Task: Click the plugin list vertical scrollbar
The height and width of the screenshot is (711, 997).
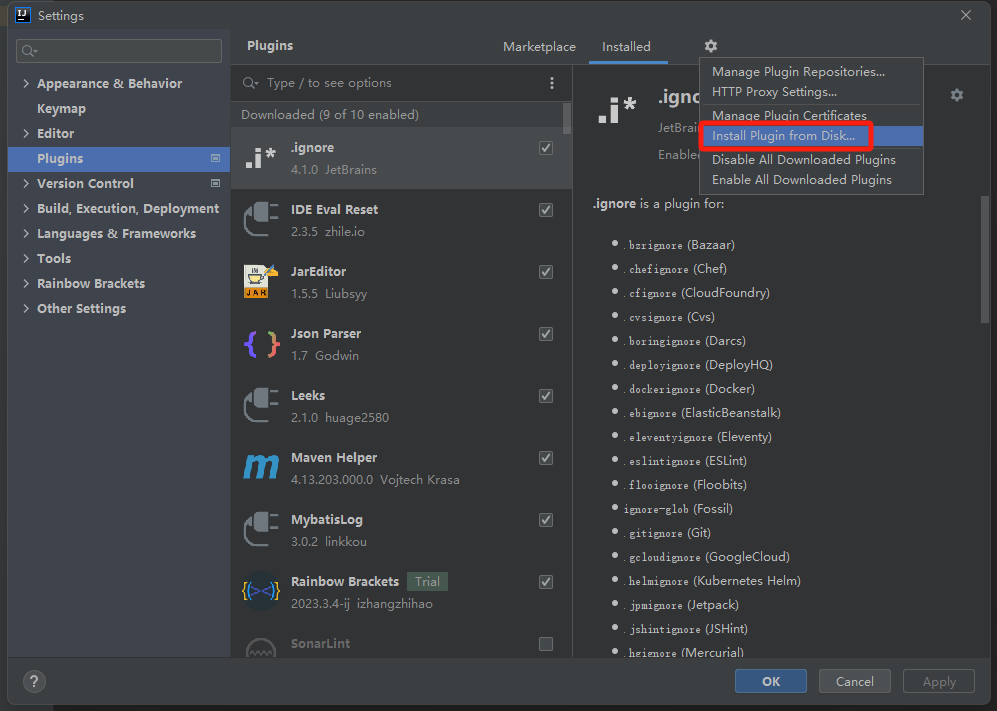Action: point(567,119)
